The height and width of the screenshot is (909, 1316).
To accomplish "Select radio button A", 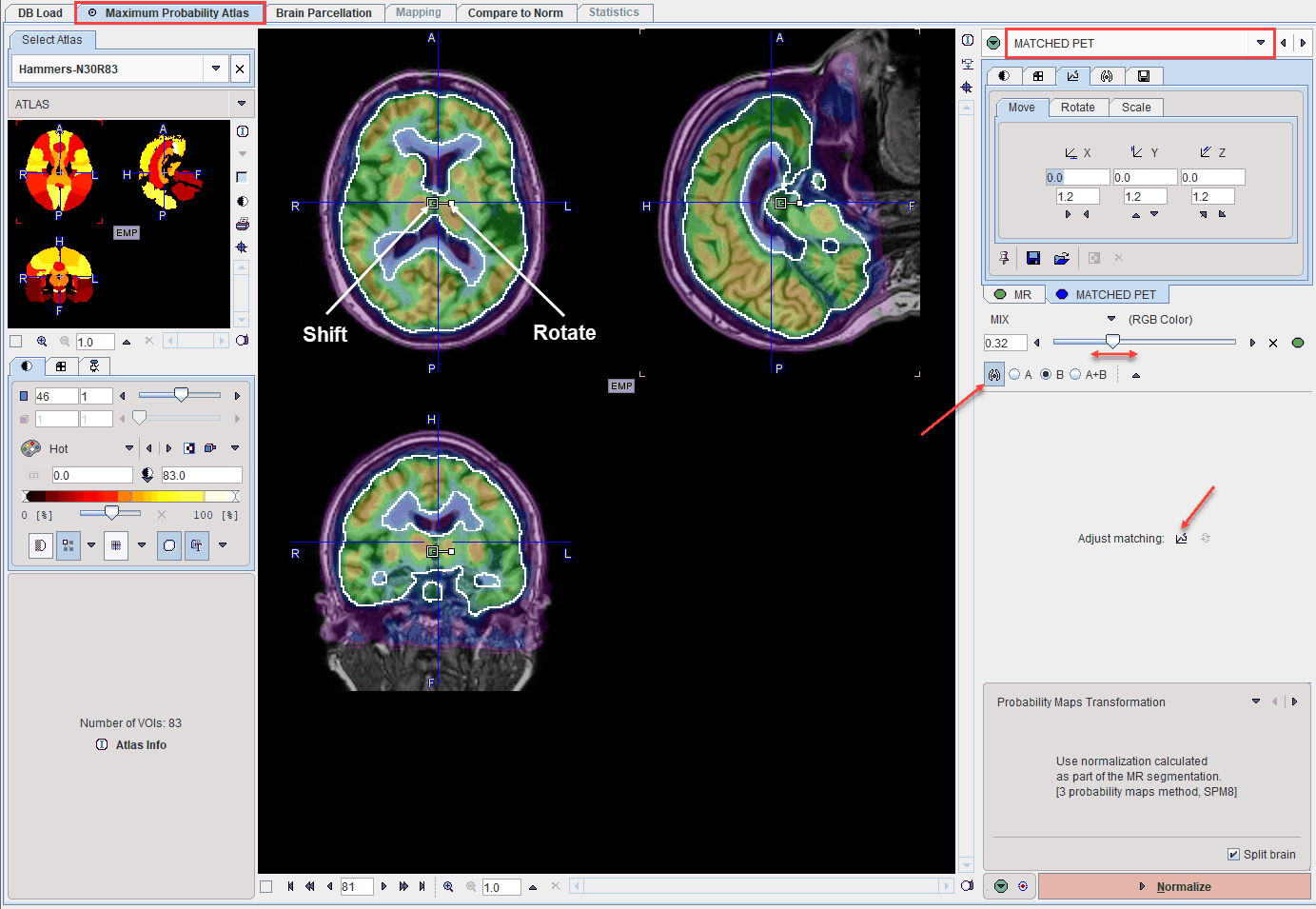I will pos(1014,374).
